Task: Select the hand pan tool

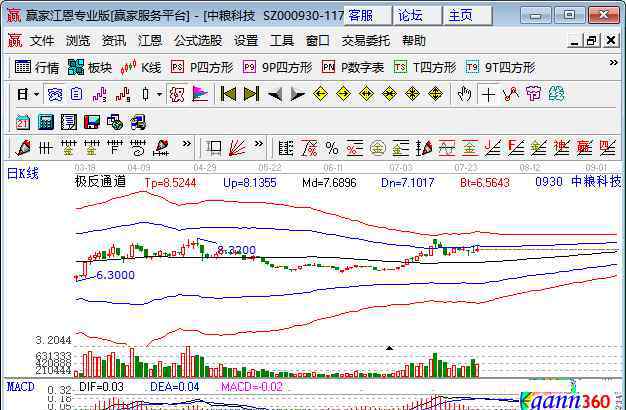Action: [464, 95]
